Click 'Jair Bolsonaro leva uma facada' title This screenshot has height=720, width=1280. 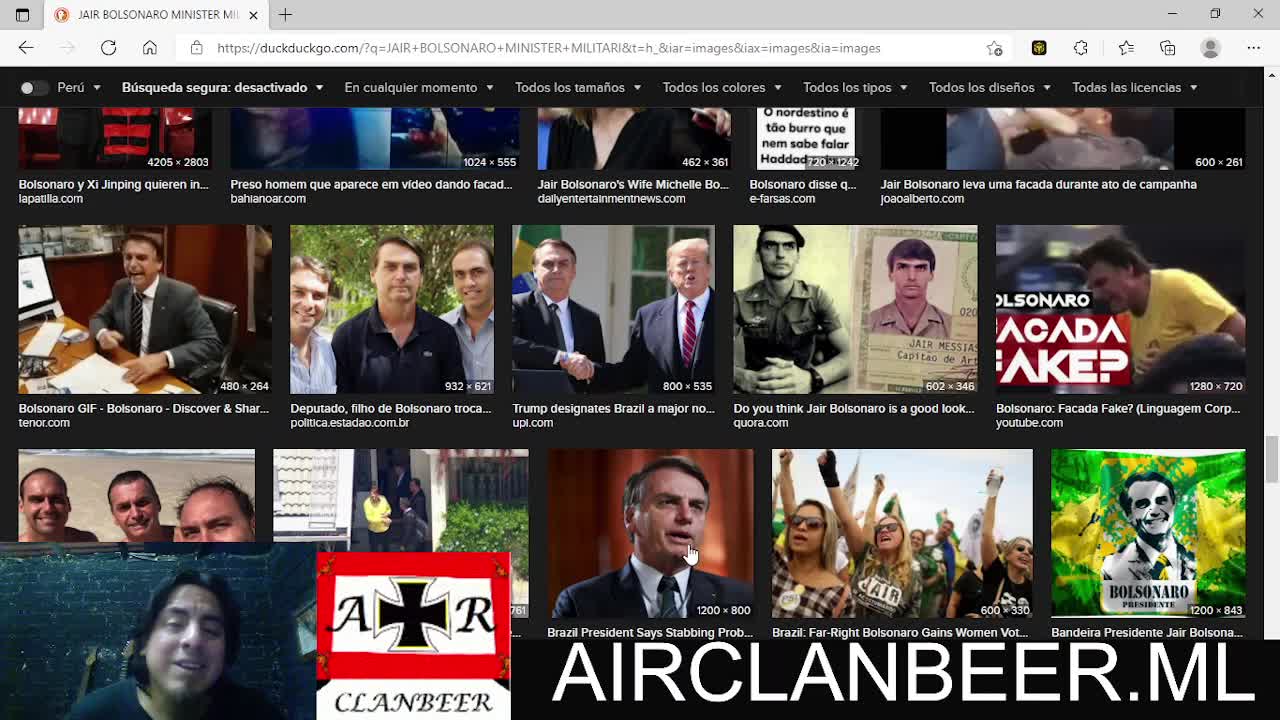coord(1038,184)
